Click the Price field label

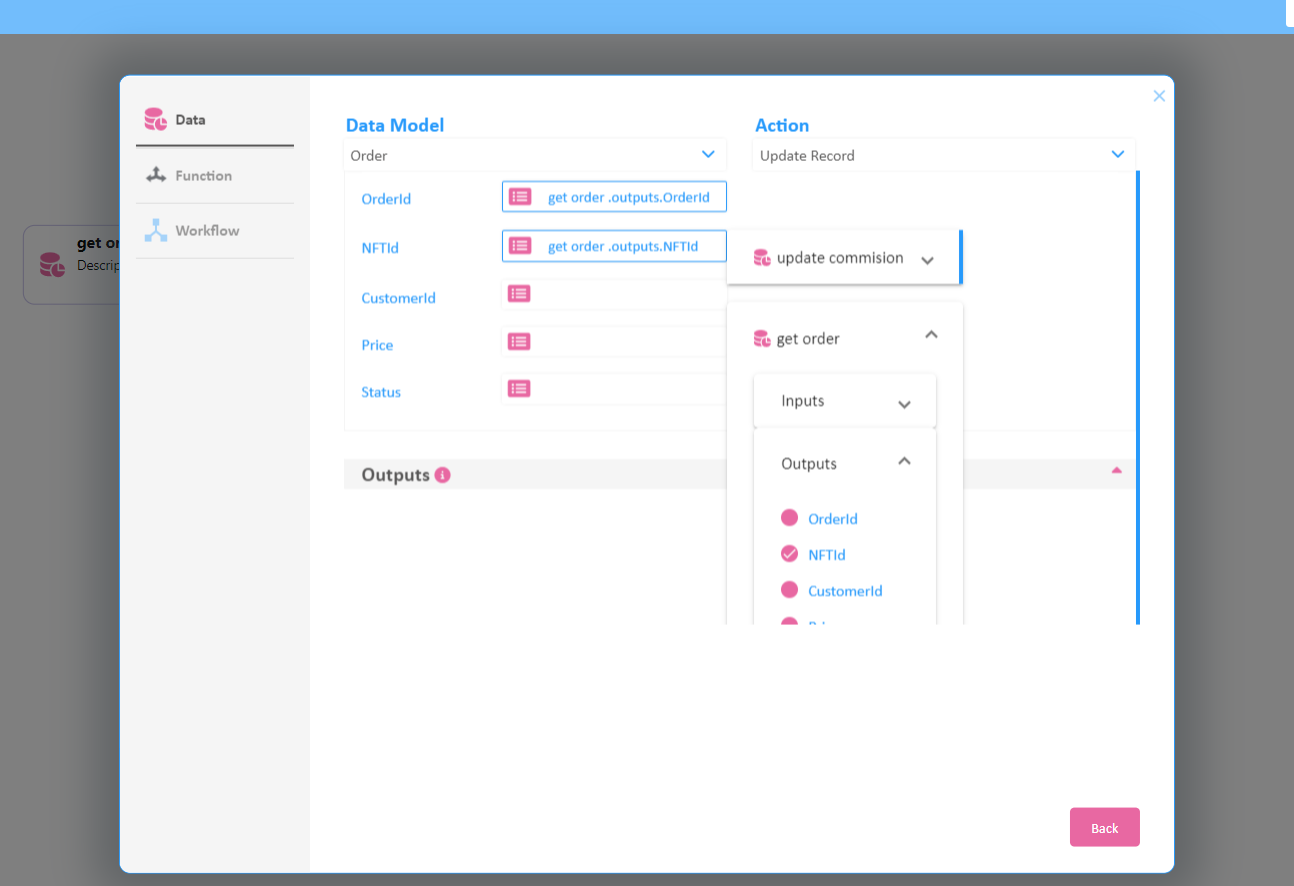point(377,345)
